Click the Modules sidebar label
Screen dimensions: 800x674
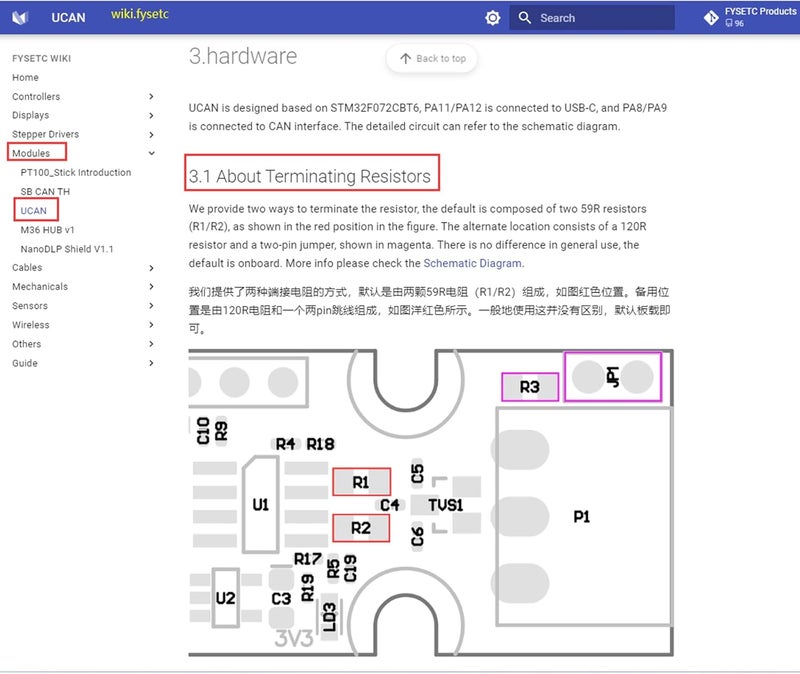point(31,153)
